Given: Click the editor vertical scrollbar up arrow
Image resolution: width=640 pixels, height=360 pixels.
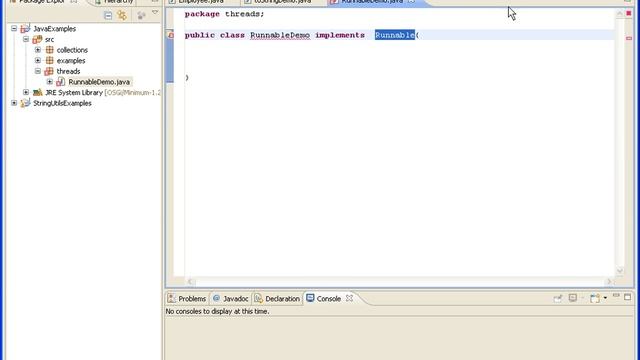Looking at the screenshot, I should point(619,14).
